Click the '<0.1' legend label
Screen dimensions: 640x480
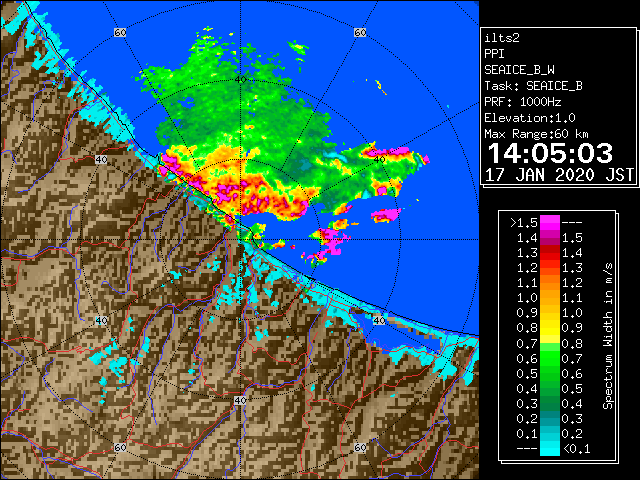(577, 449)
